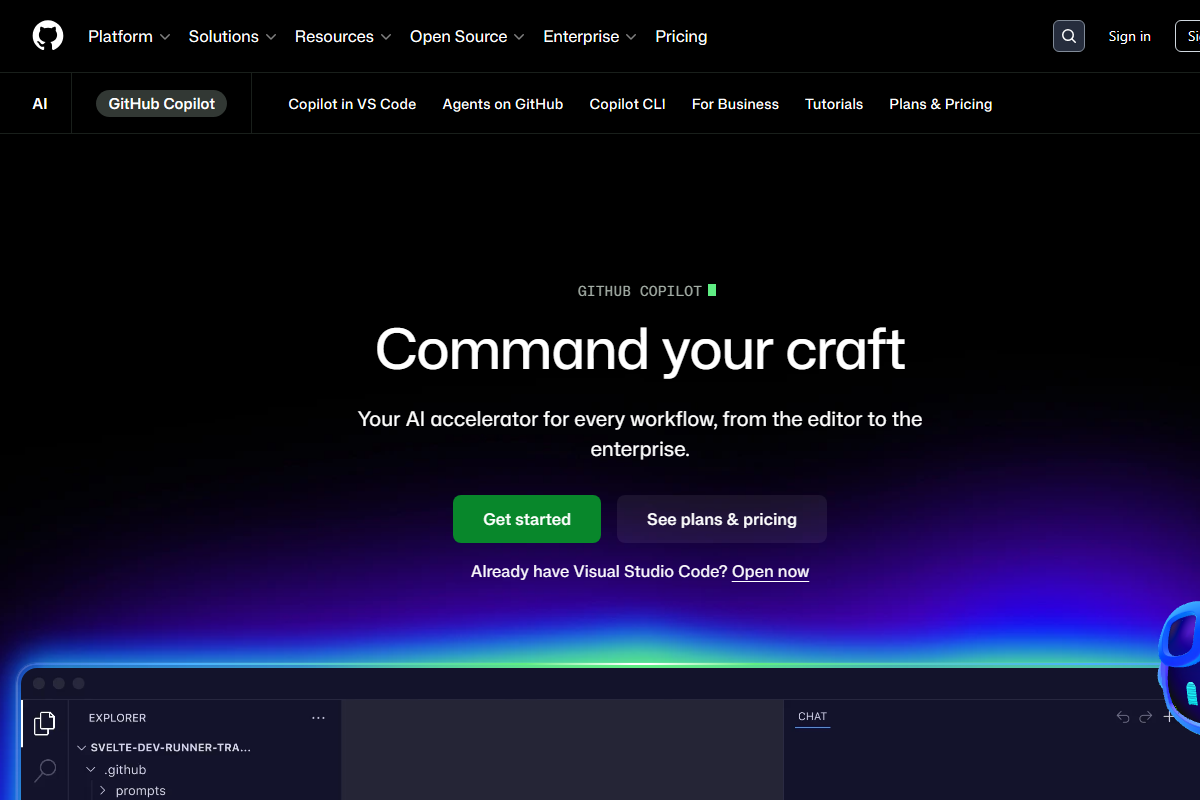Open Explorer panel more actions ellipsis
This screenshot has height=800, width=1200.
click(x=318, y=718)
